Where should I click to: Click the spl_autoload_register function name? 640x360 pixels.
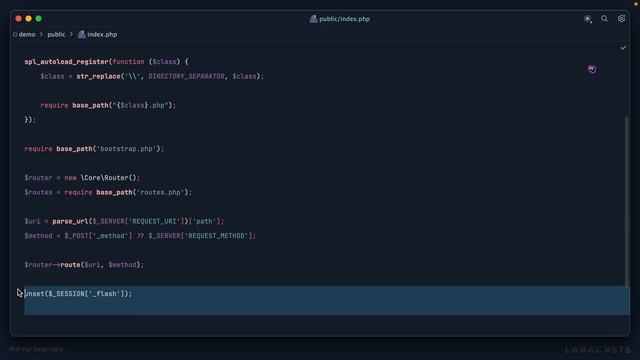pos(66,62)
